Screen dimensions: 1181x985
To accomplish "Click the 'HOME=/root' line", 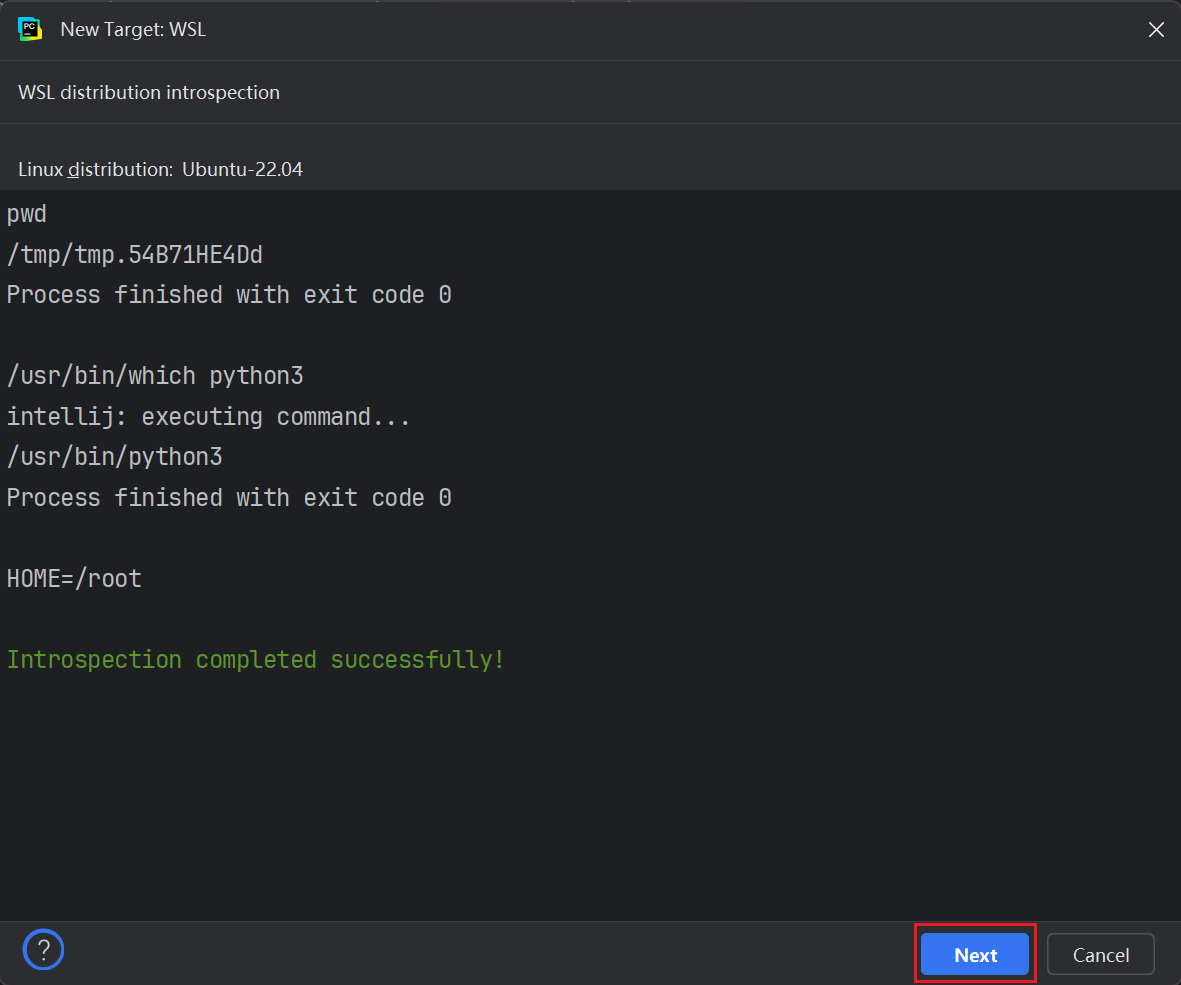I will [74, 578].
